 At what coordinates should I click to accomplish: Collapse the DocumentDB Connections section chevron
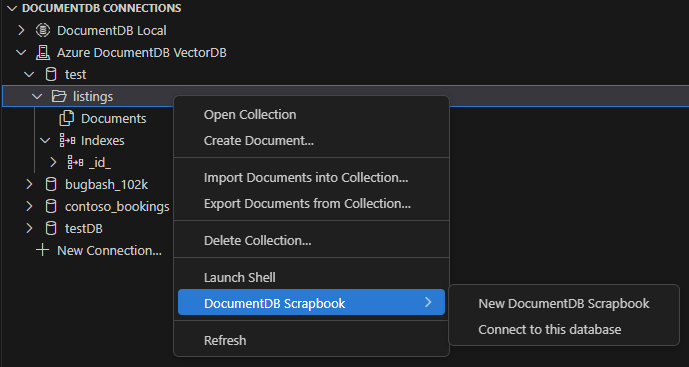coord(12,8)
